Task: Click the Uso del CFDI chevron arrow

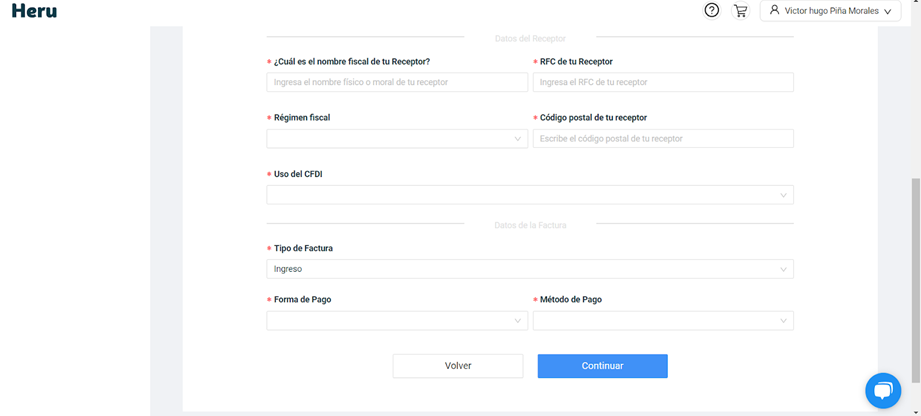Action: click(x=784, y=195)
